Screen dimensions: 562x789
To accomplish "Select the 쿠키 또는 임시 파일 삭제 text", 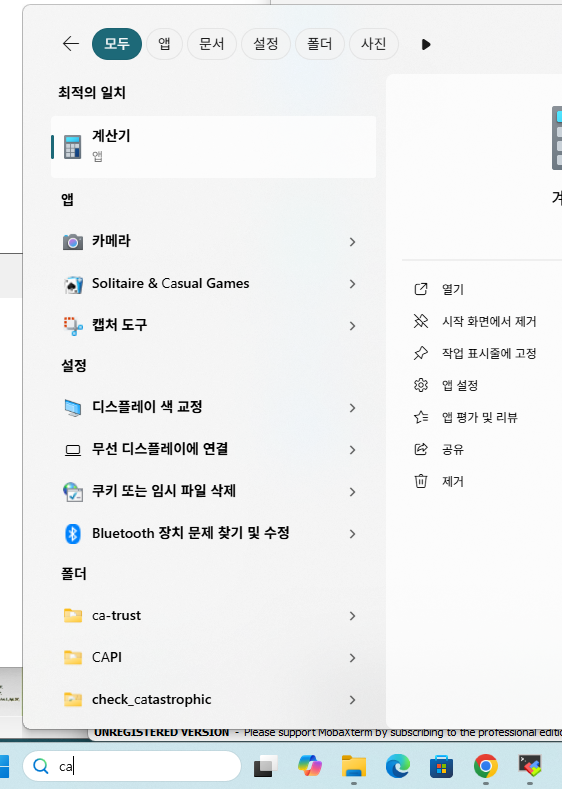I will (164, 491).
